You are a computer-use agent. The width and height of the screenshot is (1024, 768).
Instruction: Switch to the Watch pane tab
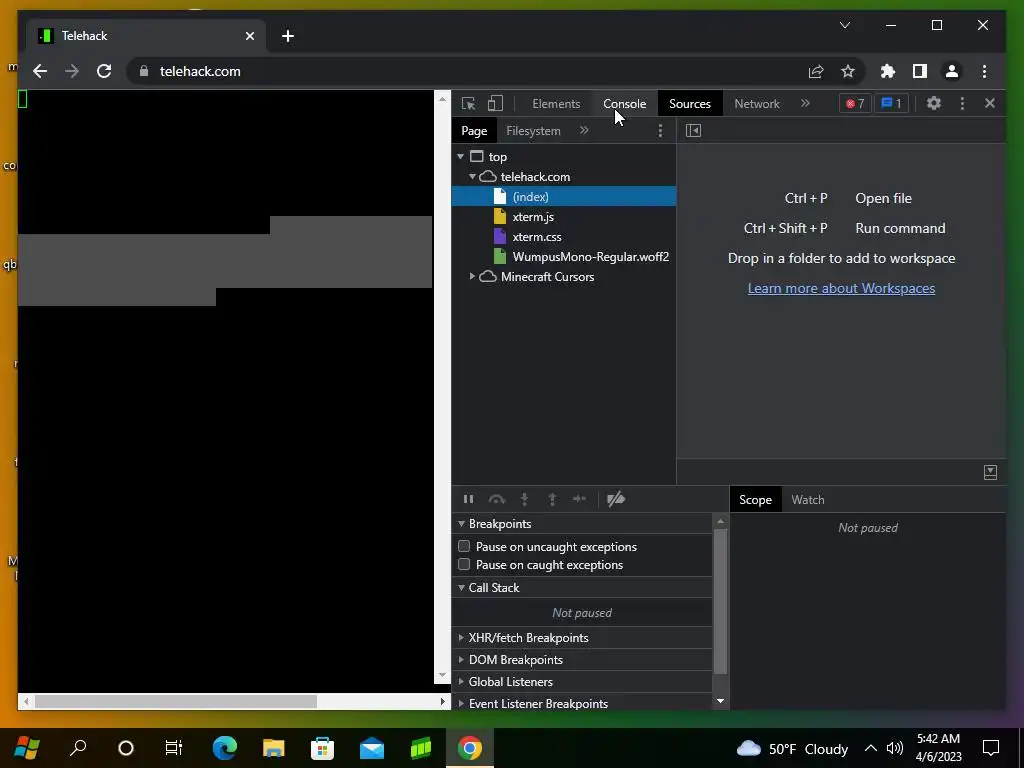(x=808, y=500)
